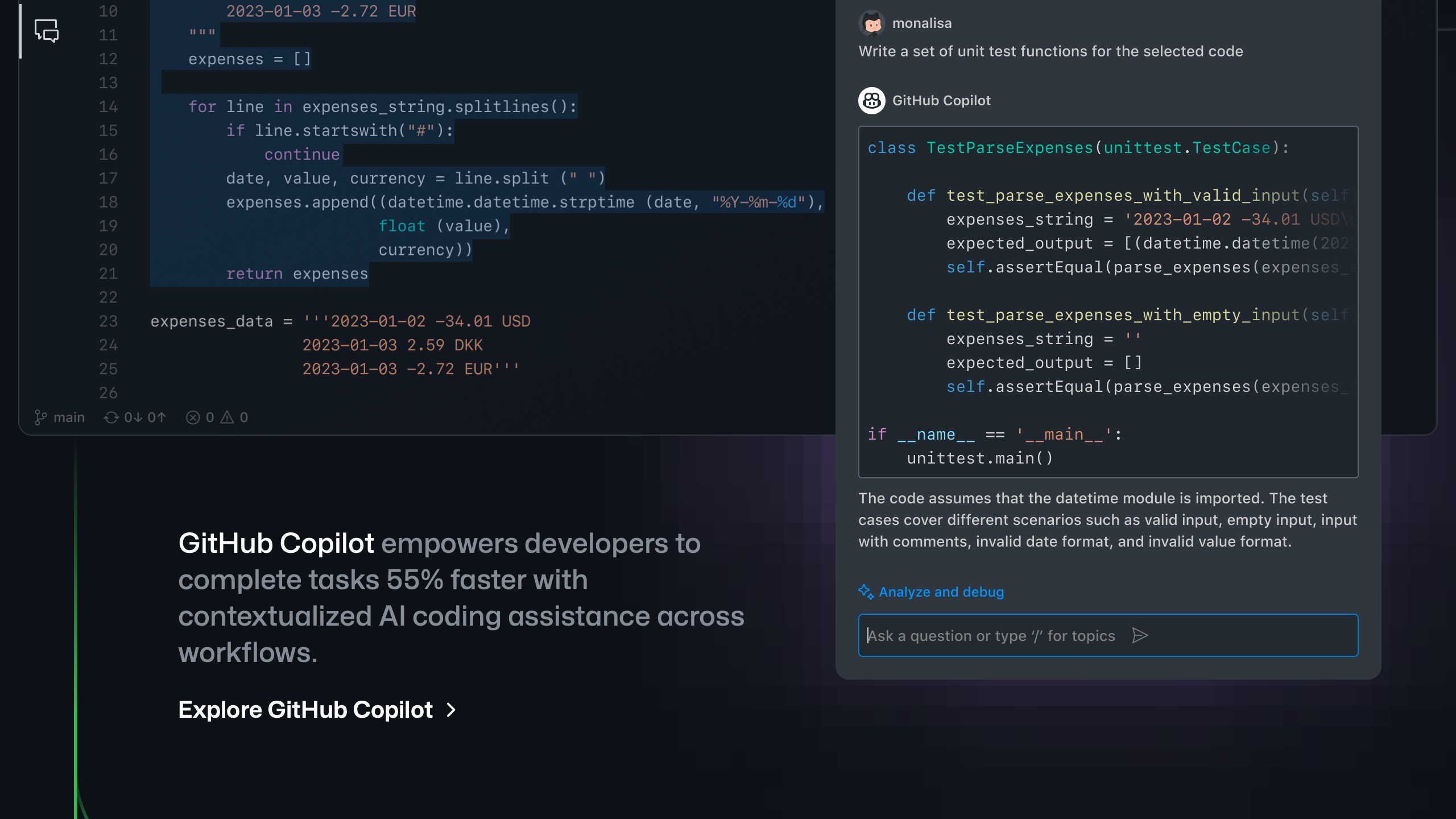This screenshot has width=1456, height=819.
Task: Click the errors count icon in status bar
Action: coord(193,417)
